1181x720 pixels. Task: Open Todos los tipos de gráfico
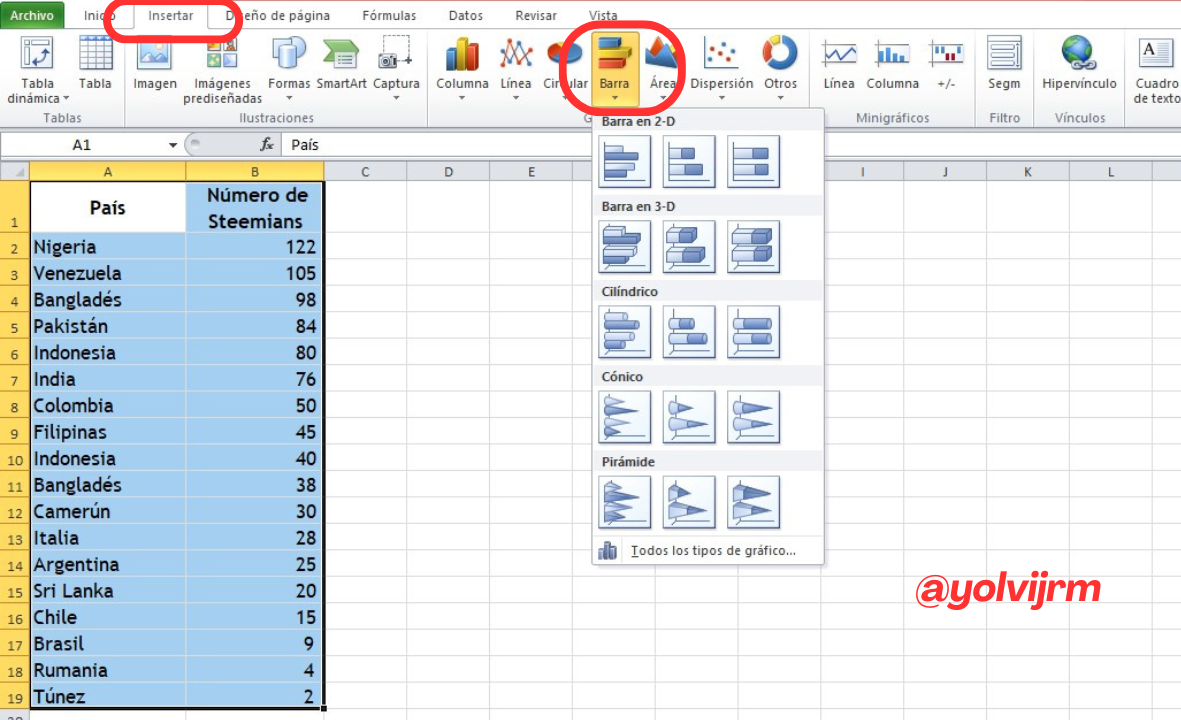[708, 551]
